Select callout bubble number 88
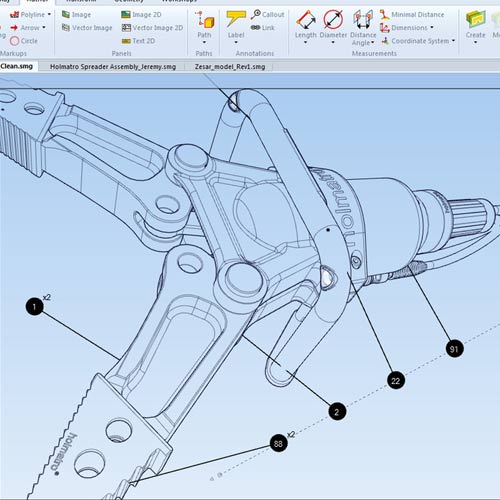The width and height of the screenshot is (500, 500). (278, 443)
